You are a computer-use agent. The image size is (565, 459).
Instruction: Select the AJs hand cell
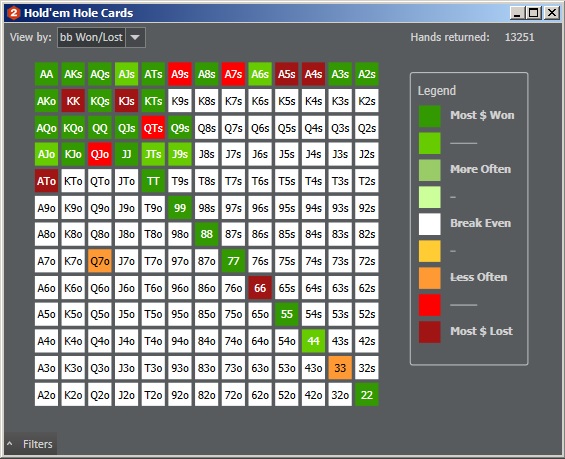[x=126, y=74]
